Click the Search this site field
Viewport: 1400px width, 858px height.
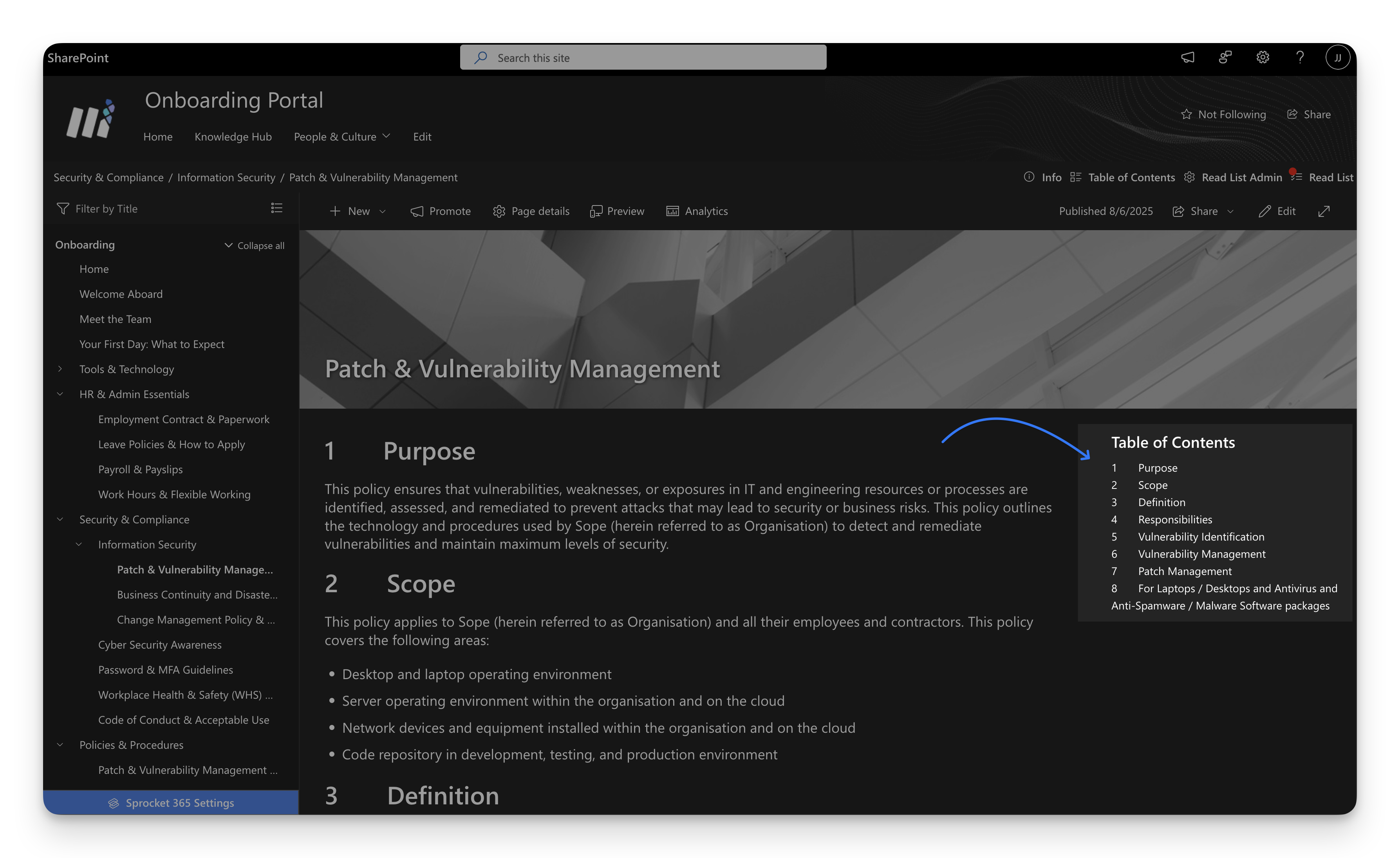click(x=643, y=58)
